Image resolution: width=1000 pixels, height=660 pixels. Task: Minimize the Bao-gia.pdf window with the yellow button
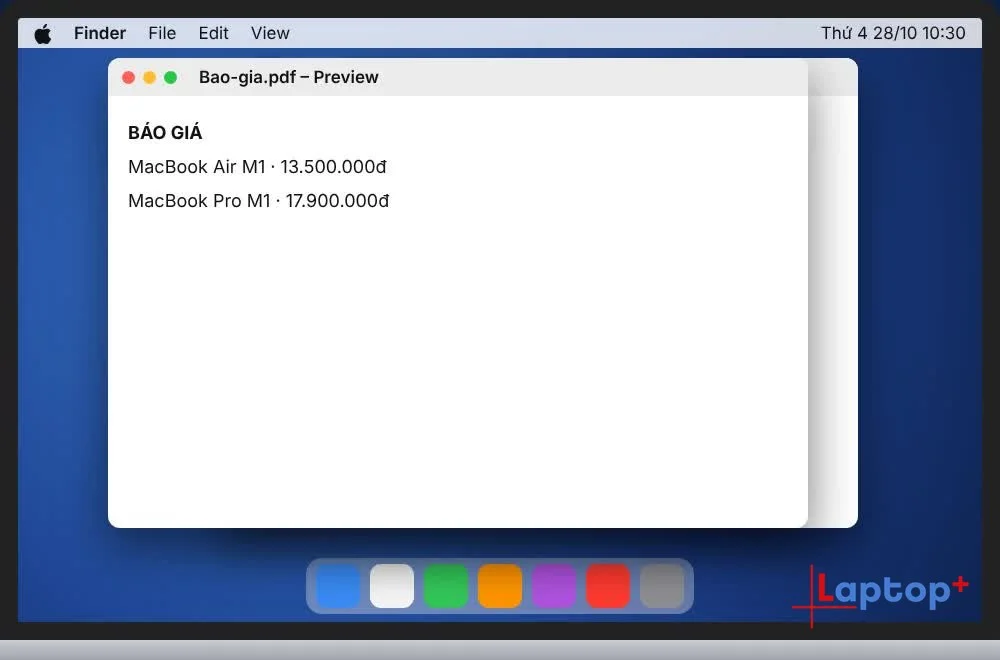point(149,77)
